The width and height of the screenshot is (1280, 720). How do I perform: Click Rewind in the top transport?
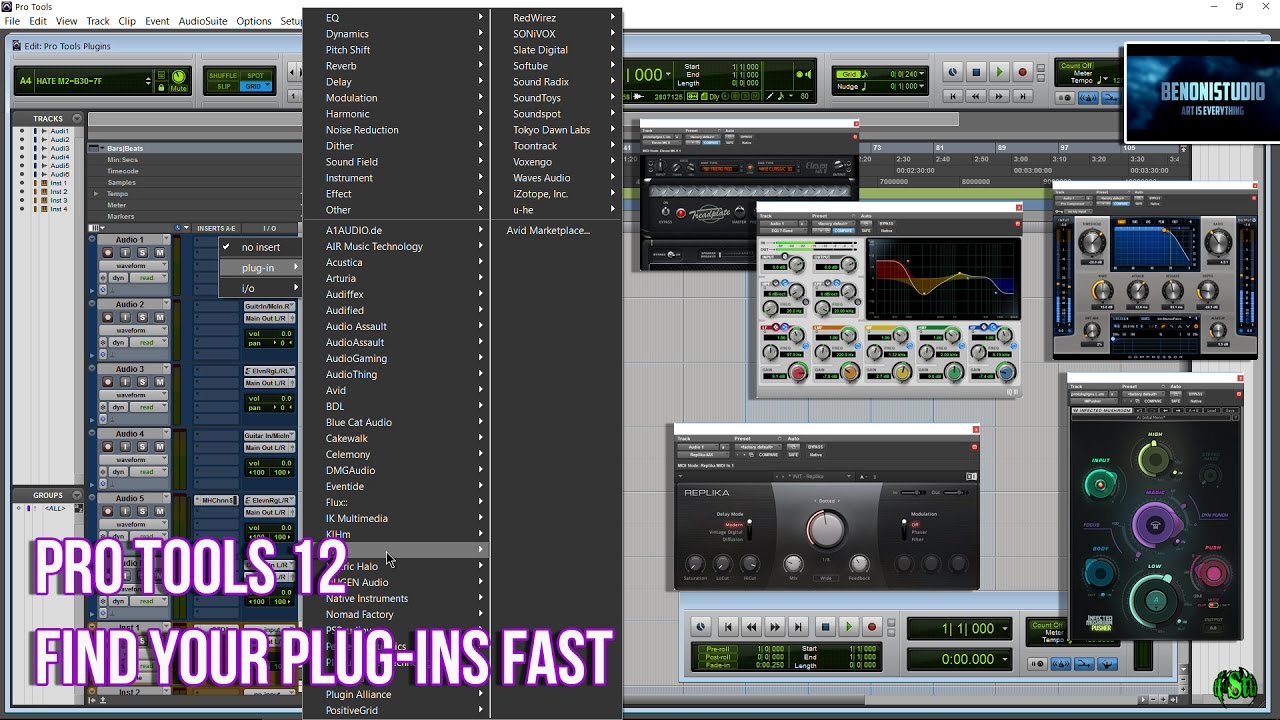(x=975, y=96)
